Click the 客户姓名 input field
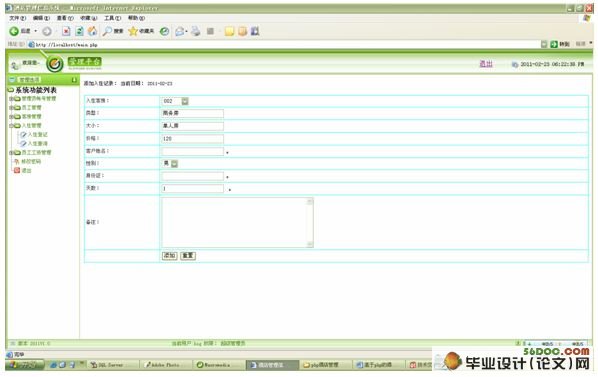The image size is (598, 377). 193,151
